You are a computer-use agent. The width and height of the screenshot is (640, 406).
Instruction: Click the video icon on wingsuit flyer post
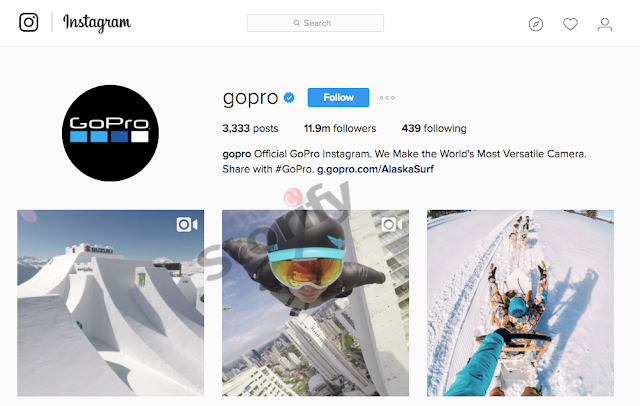(392, 224)
